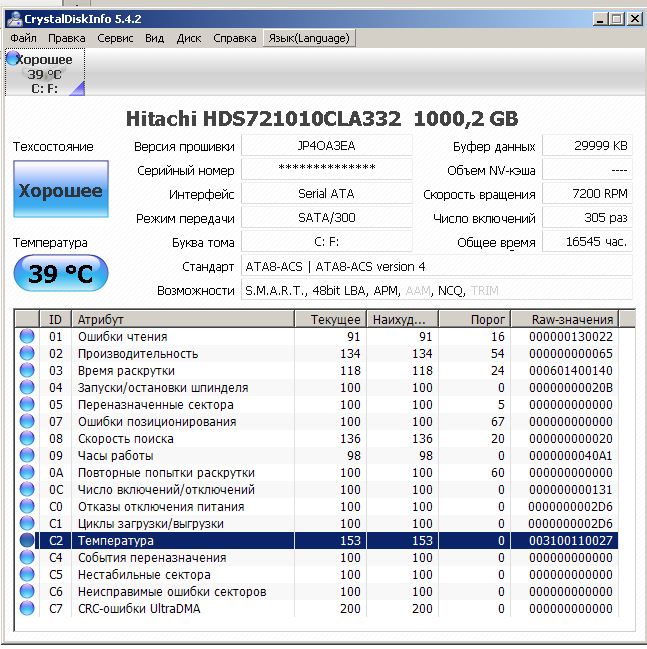This screenshot has width=647, height=649.
Task: Toggle the APM feature label
Action: [x=384, y=291]
